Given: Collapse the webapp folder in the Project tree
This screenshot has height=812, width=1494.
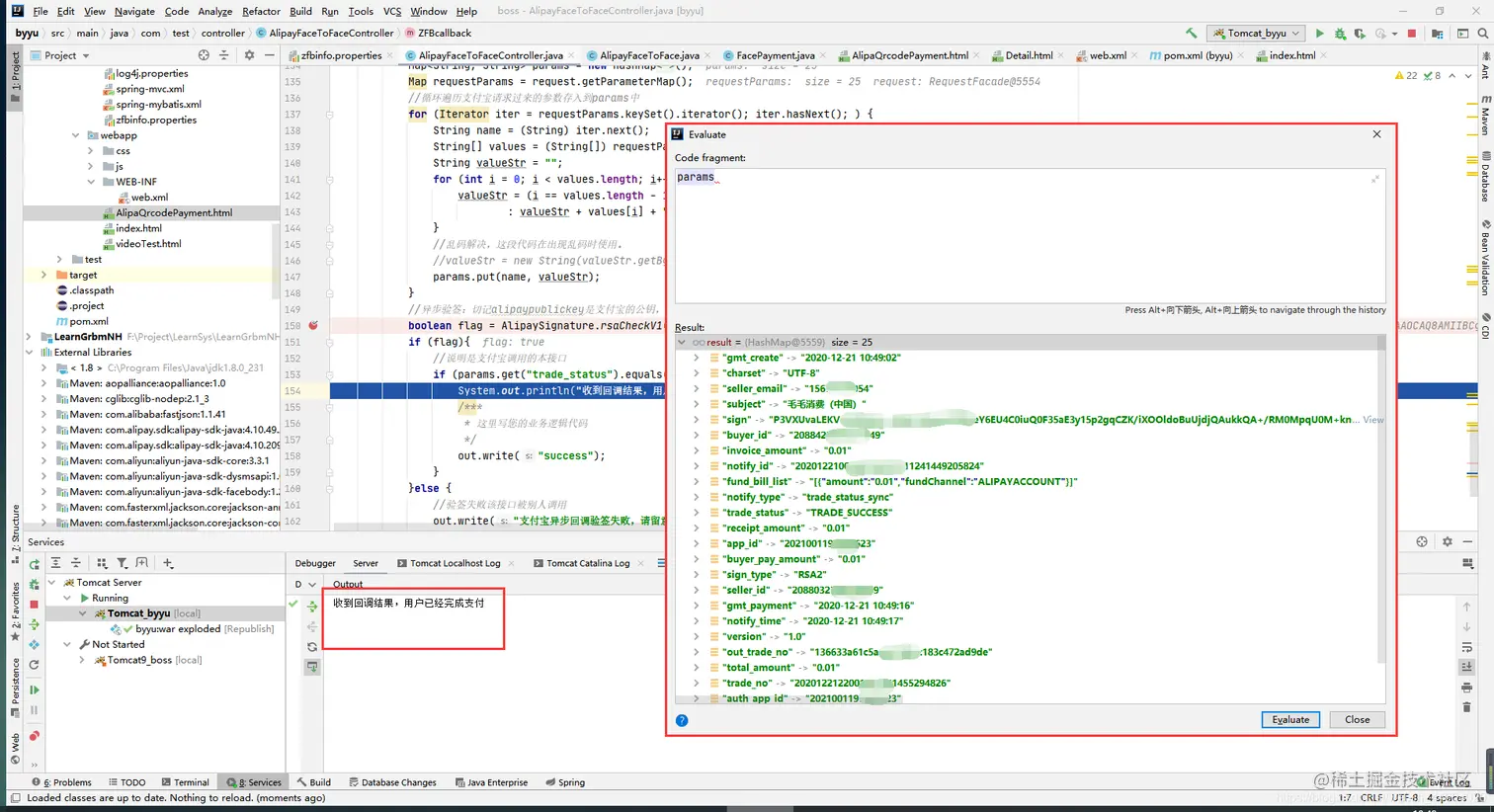Looking at the screenshot, I should pos(75,135).
